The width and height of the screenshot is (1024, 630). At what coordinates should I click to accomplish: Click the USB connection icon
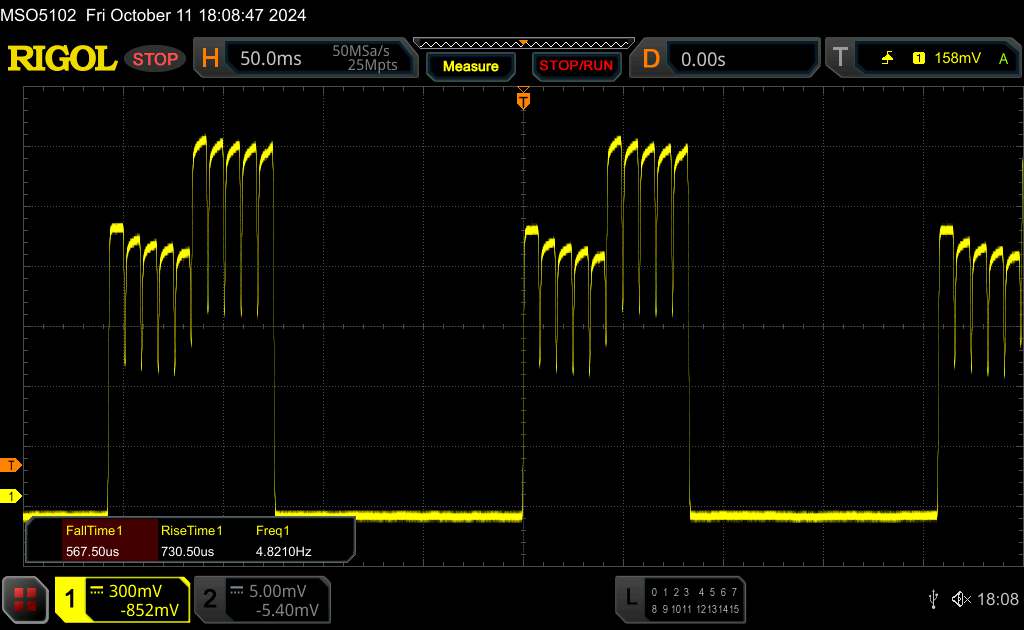tap(934, 599)
